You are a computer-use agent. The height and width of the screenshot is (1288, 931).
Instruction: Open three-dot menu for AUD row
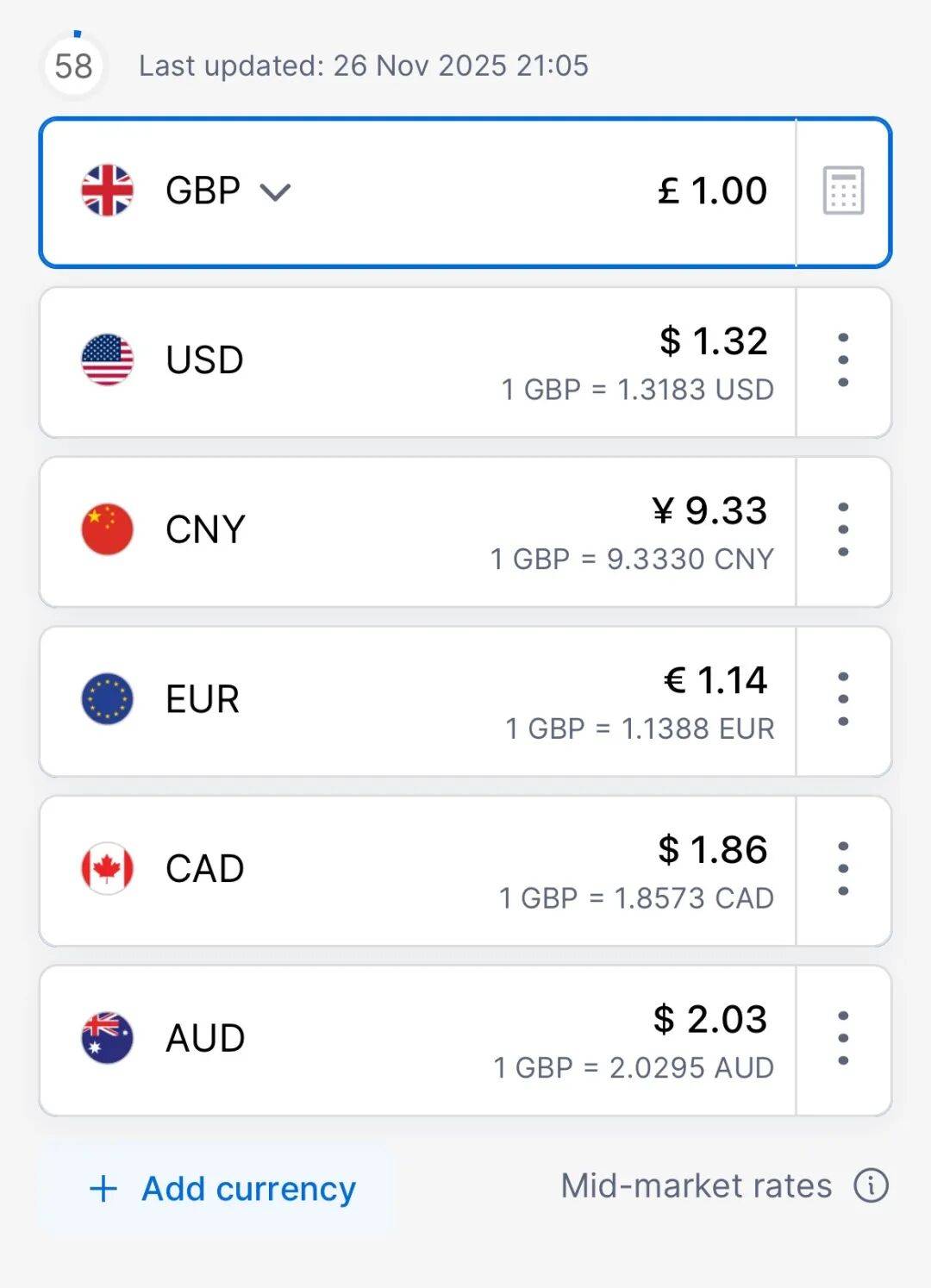[843, 1038]
